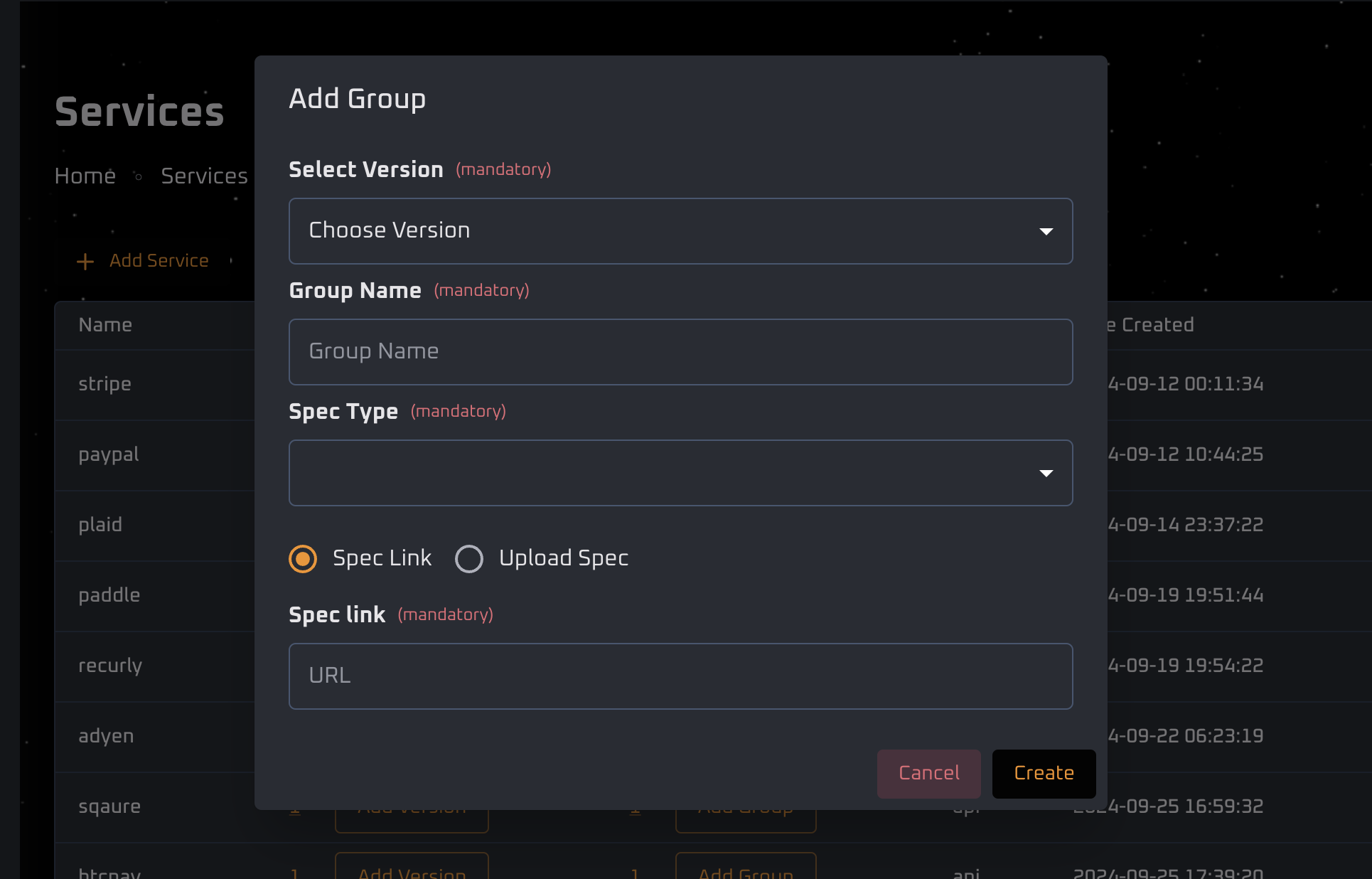The image size is (1372, 879).
Task: Click the Create button
Action: (1043, 773)
